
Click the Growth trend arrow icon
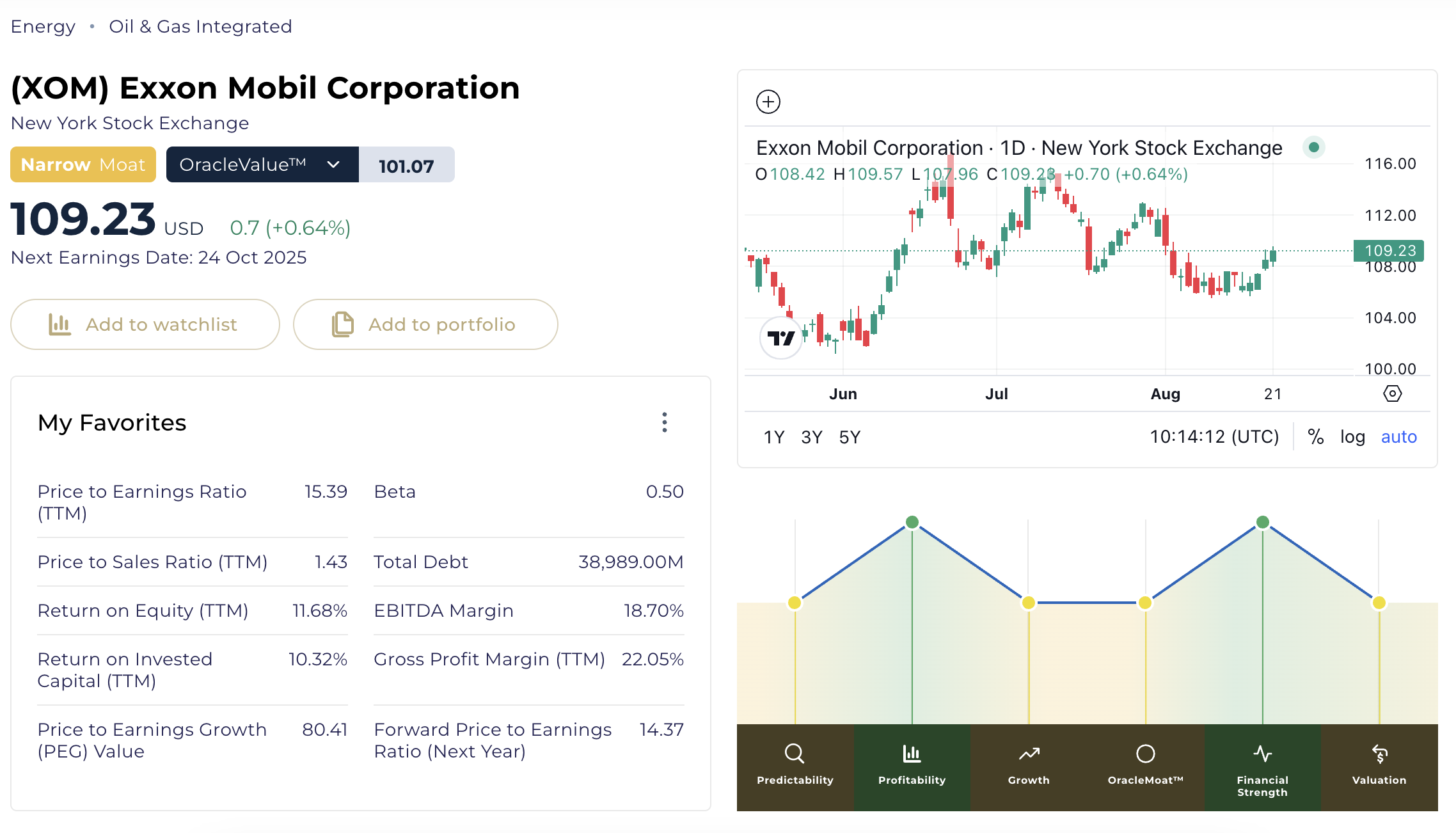tap(1029, 754)
